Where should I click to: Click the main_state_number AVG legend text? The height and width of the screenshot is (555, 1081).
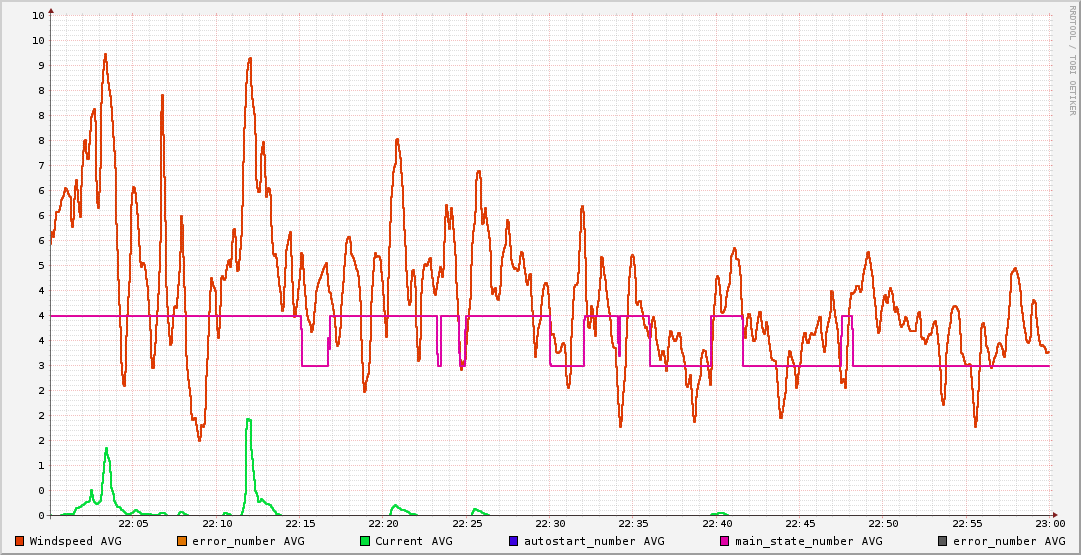coord(809,541)
